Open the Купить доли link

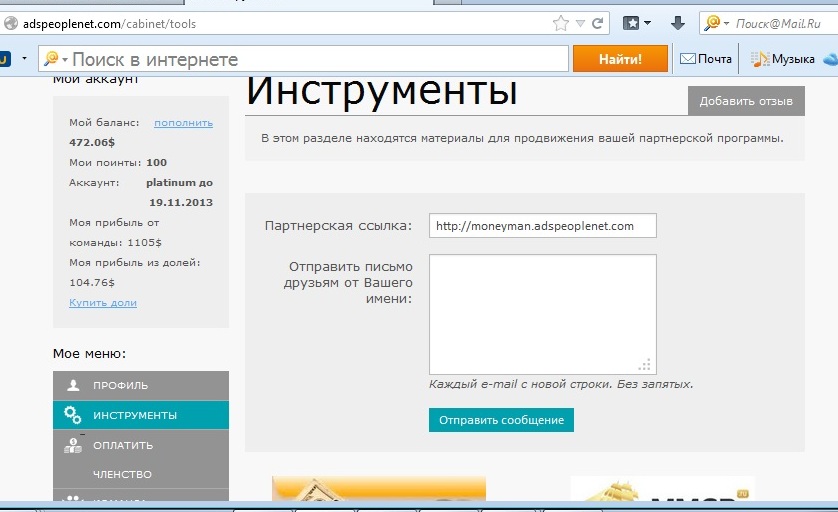103,302
